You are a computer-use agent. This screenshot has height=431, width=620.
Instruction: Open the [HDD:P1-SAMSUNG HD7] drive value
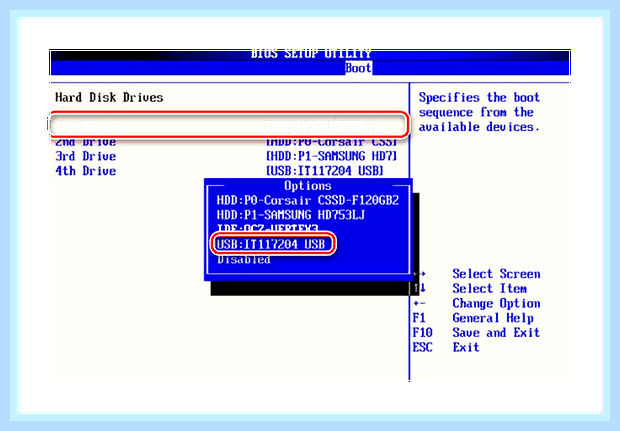(x=331, y=157)
